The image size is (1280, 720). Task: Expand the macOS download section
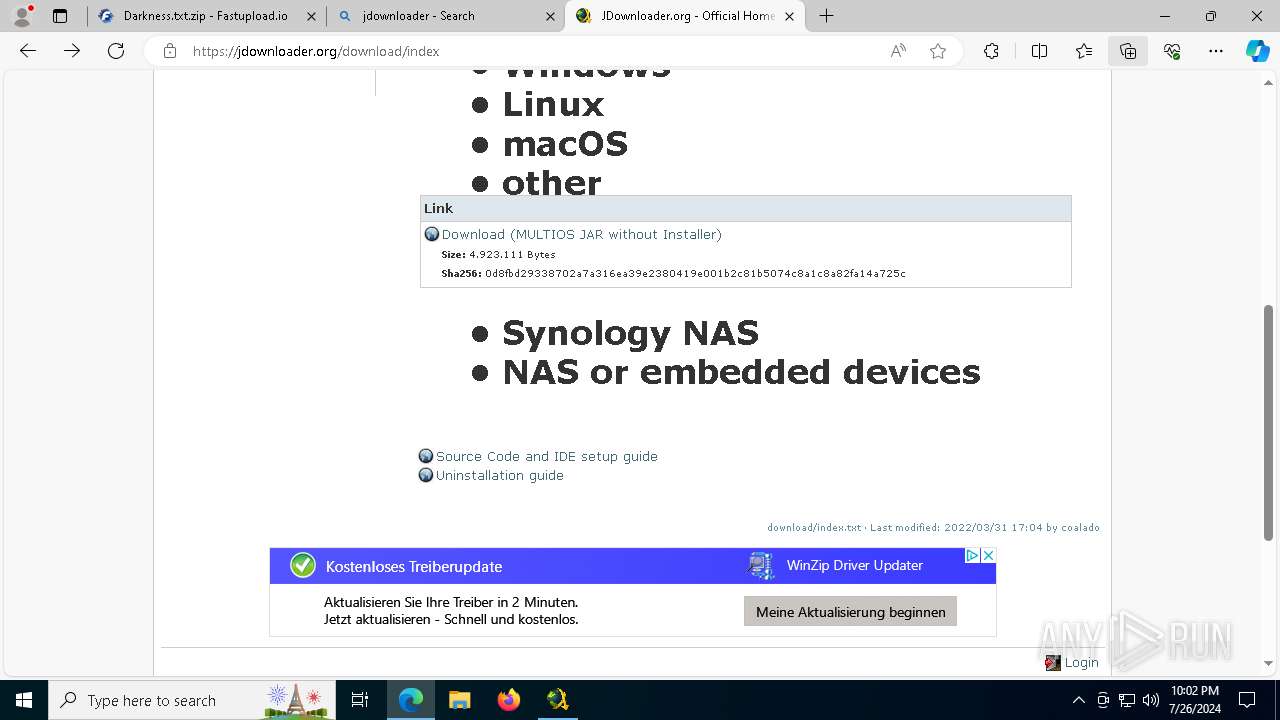(x=565, y=144)
